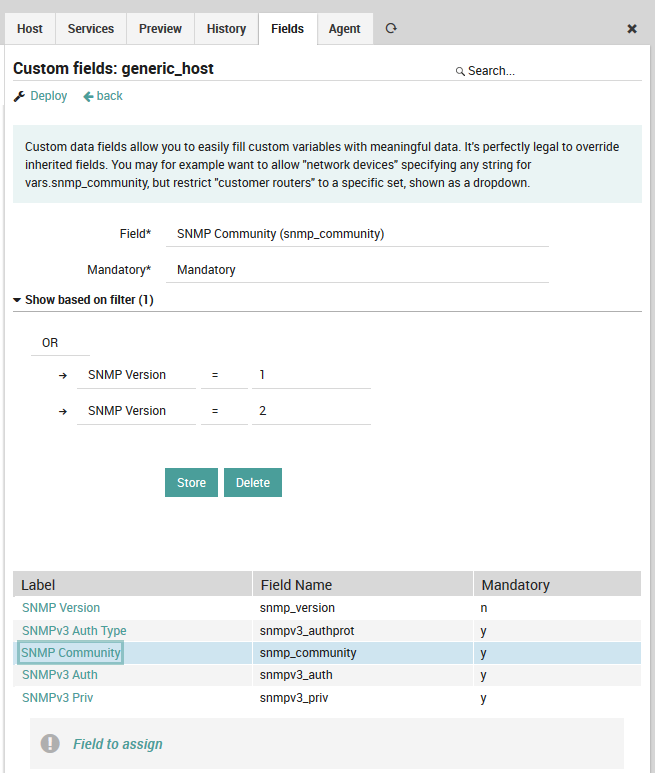Click the refresh icon next to Agent tab
655x773 pixels.
pyautogui.click(x=391, y=29)
